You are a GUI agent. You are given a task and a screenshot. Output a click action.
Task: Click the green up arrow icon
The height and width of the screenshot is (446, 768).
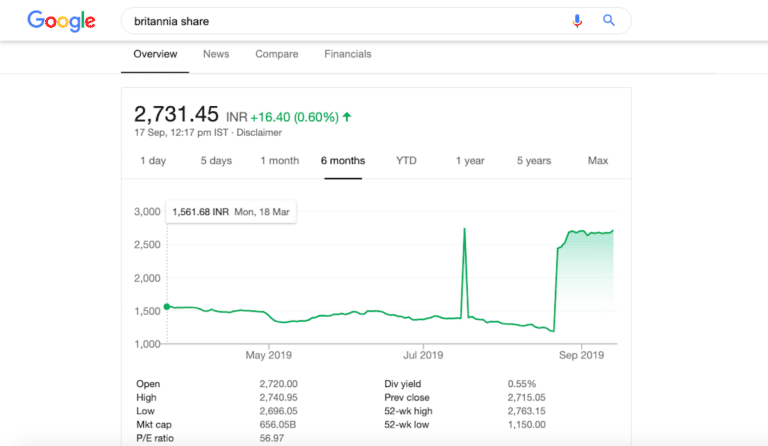(347, 117)
